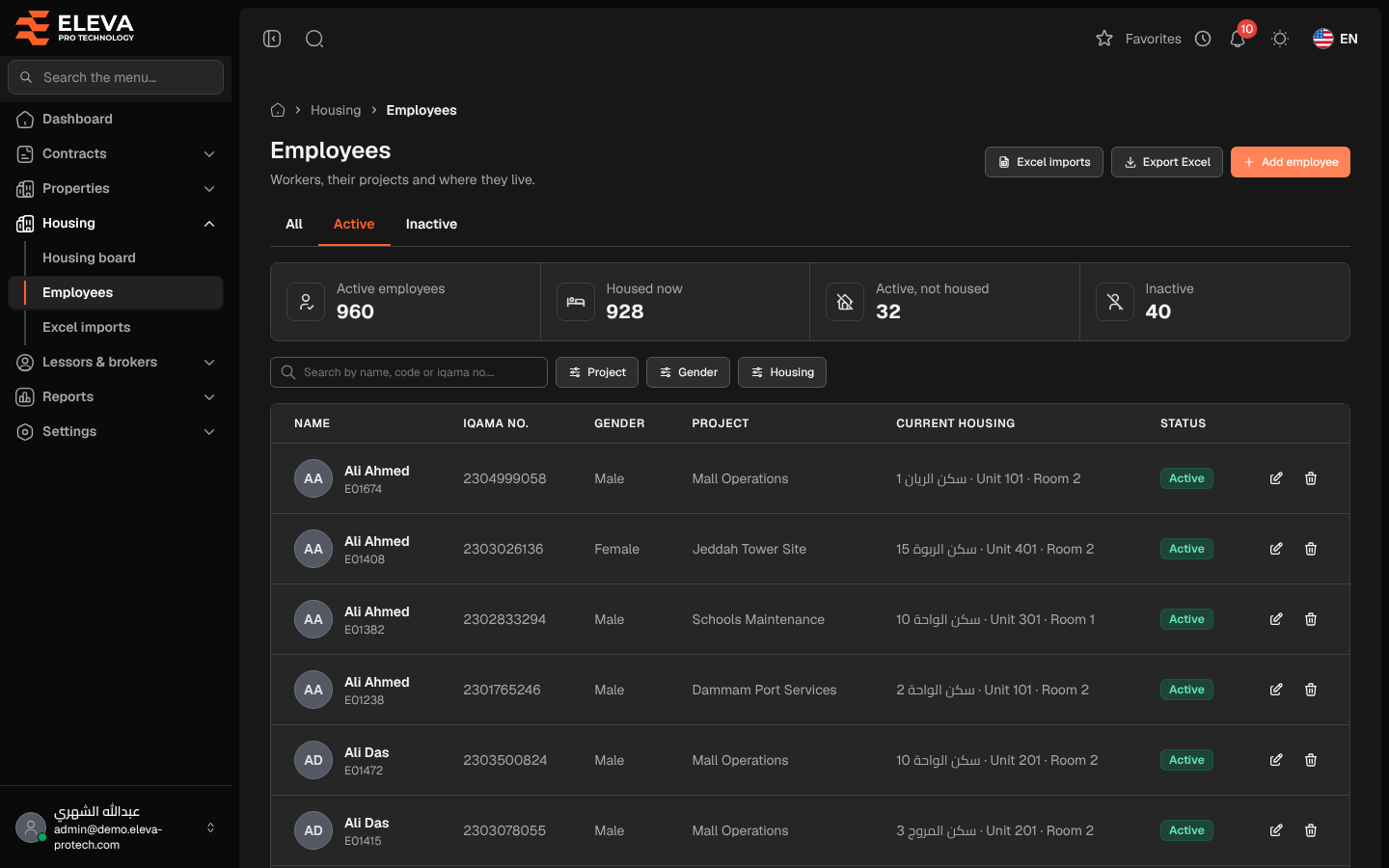Open notifications bell with 10 badge
Screen dimensions: 1389x868
point(1239,38)
